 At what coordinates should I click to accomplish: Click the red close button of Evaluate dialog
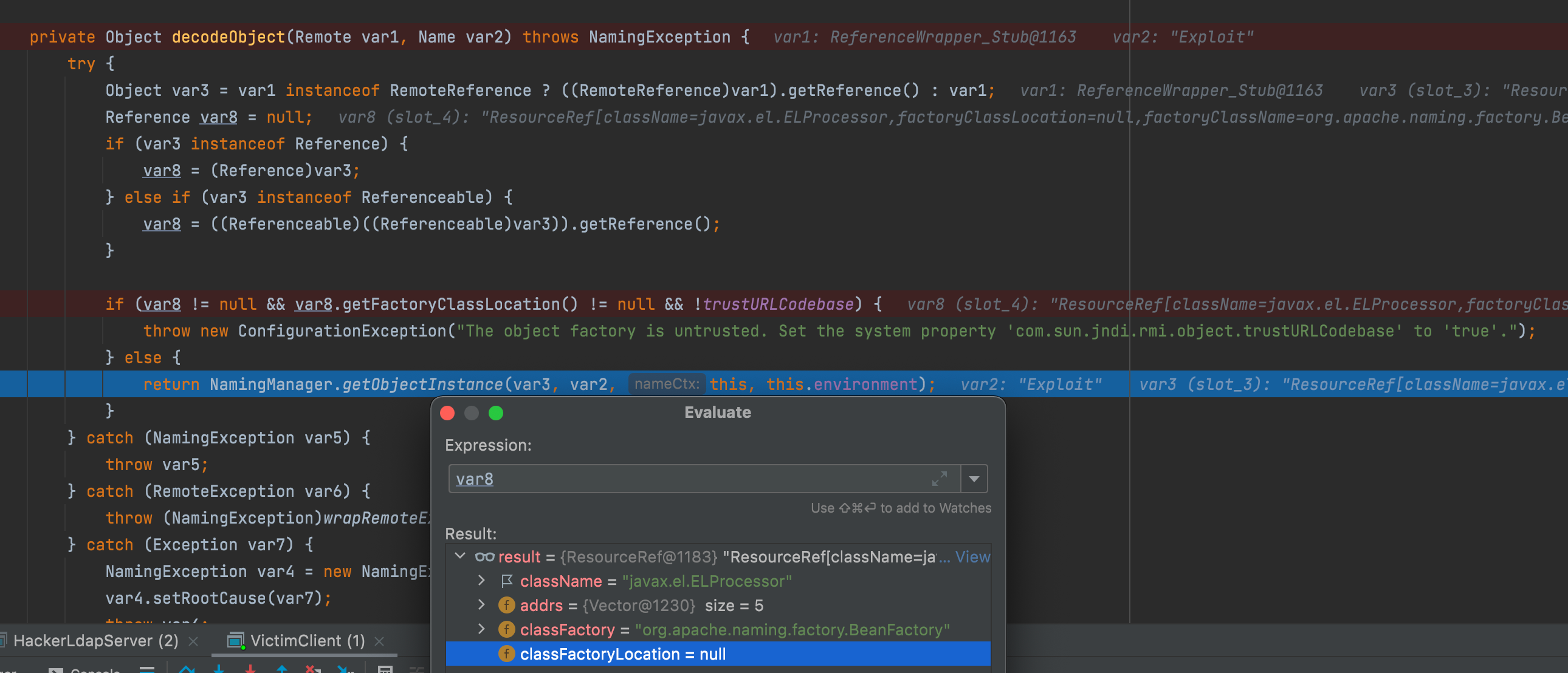coord(447,413)
